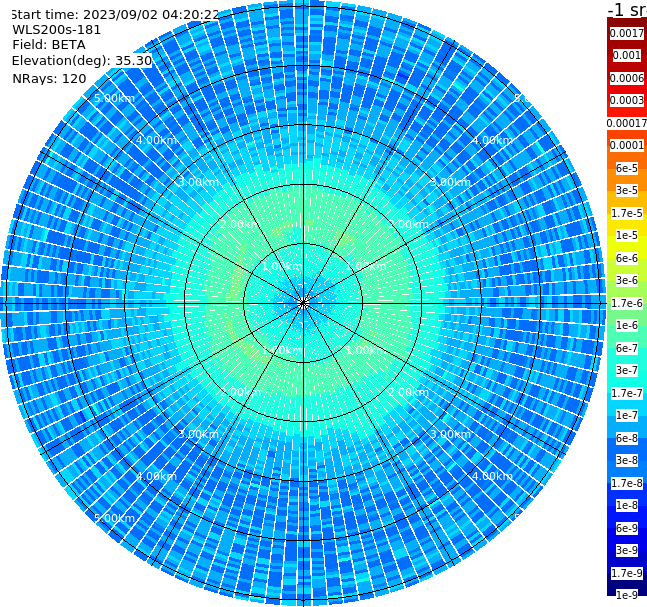
Task: Select the WLS200s-181 instrument label
Action: (x=57, y=30)
